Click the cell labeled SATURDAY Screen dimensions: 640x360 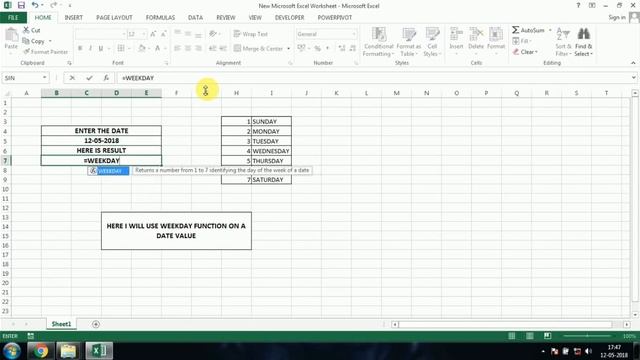coord(271,180)
